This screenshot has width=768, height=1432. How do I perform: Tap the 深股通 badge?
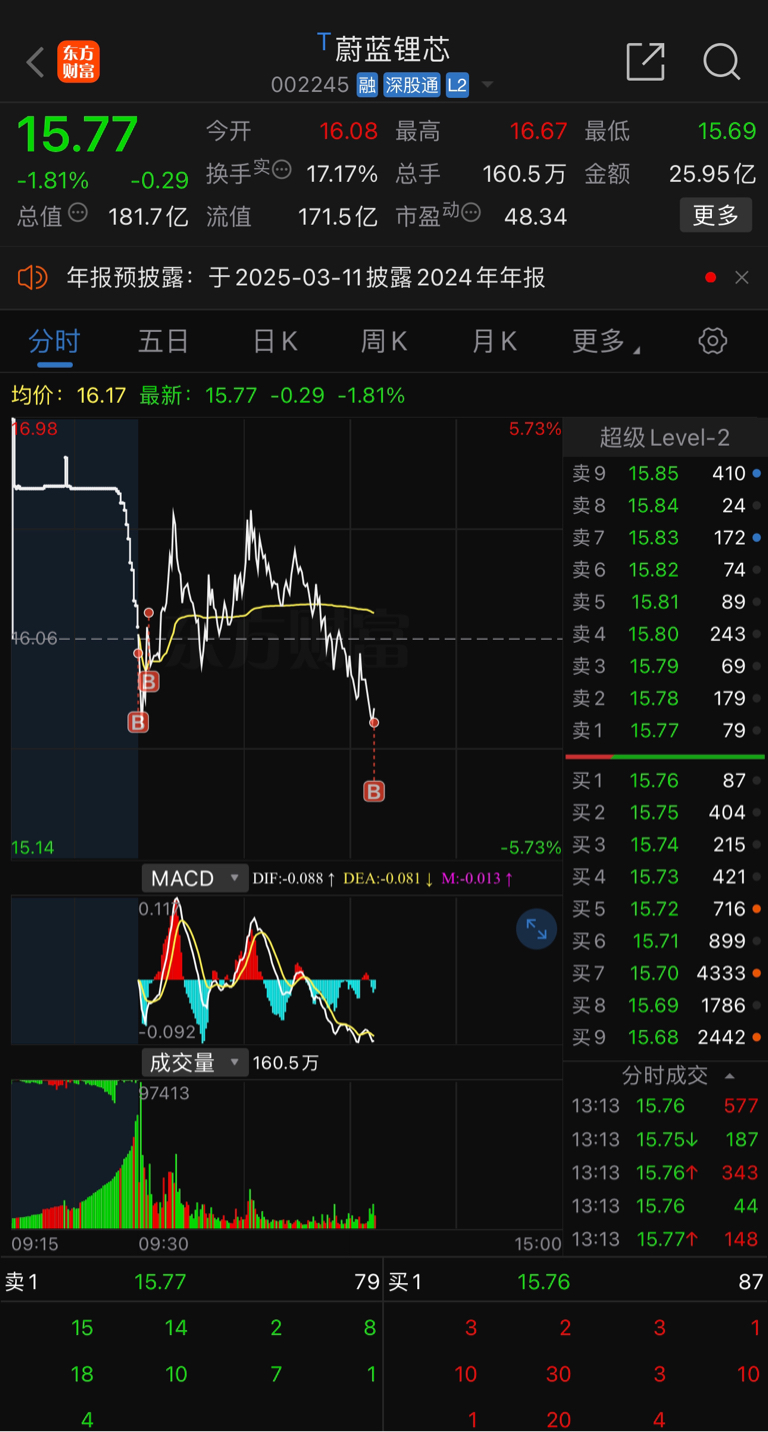(412, 85)
